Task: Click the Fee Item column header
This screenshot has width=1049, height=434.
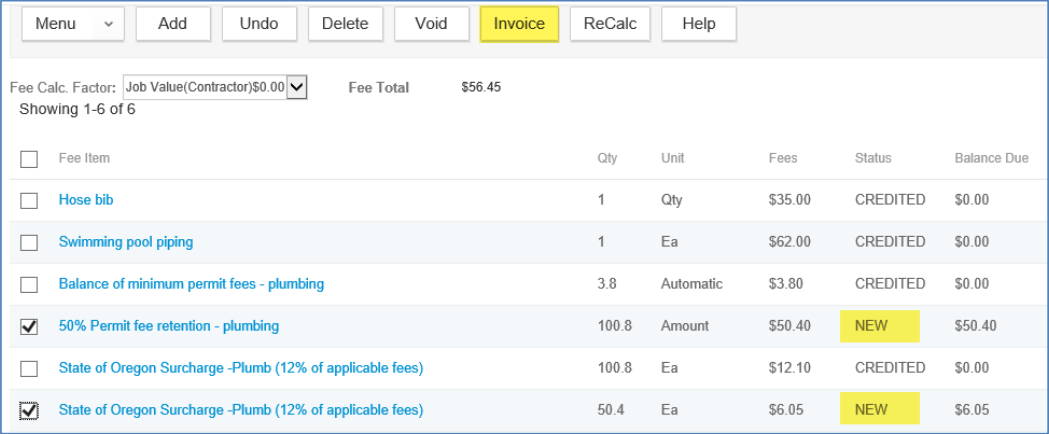Action: tap(84, 158)
